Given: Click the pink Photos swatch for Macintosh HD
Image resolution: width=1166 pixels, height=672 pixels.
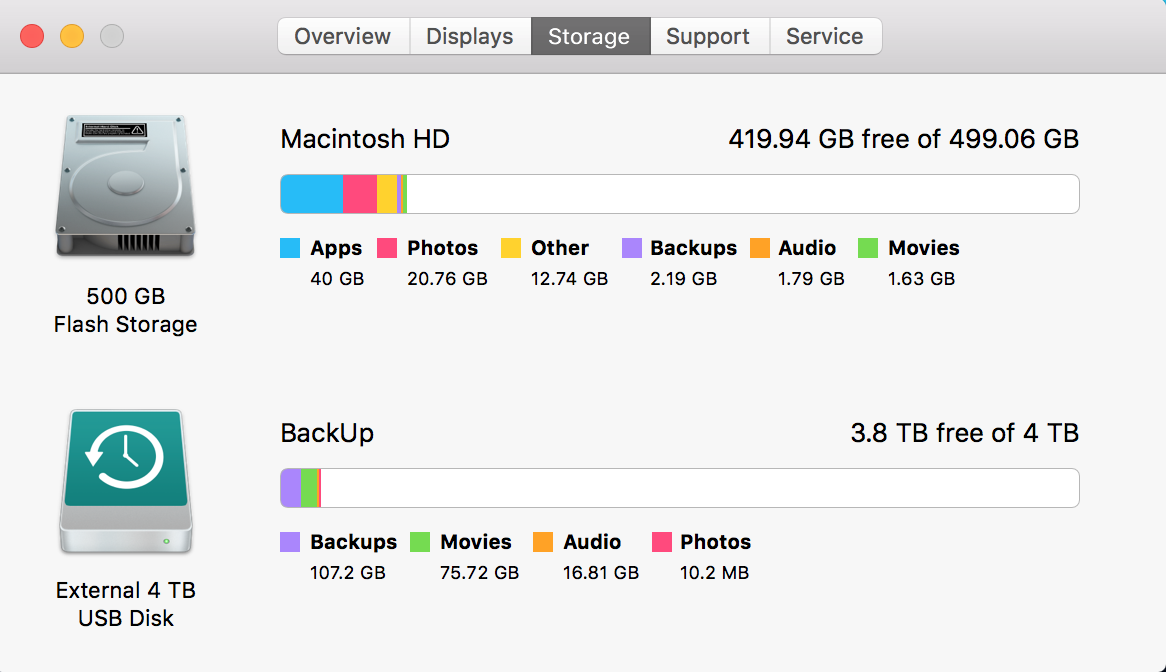Looking at the screenshot, I should 387,248.
